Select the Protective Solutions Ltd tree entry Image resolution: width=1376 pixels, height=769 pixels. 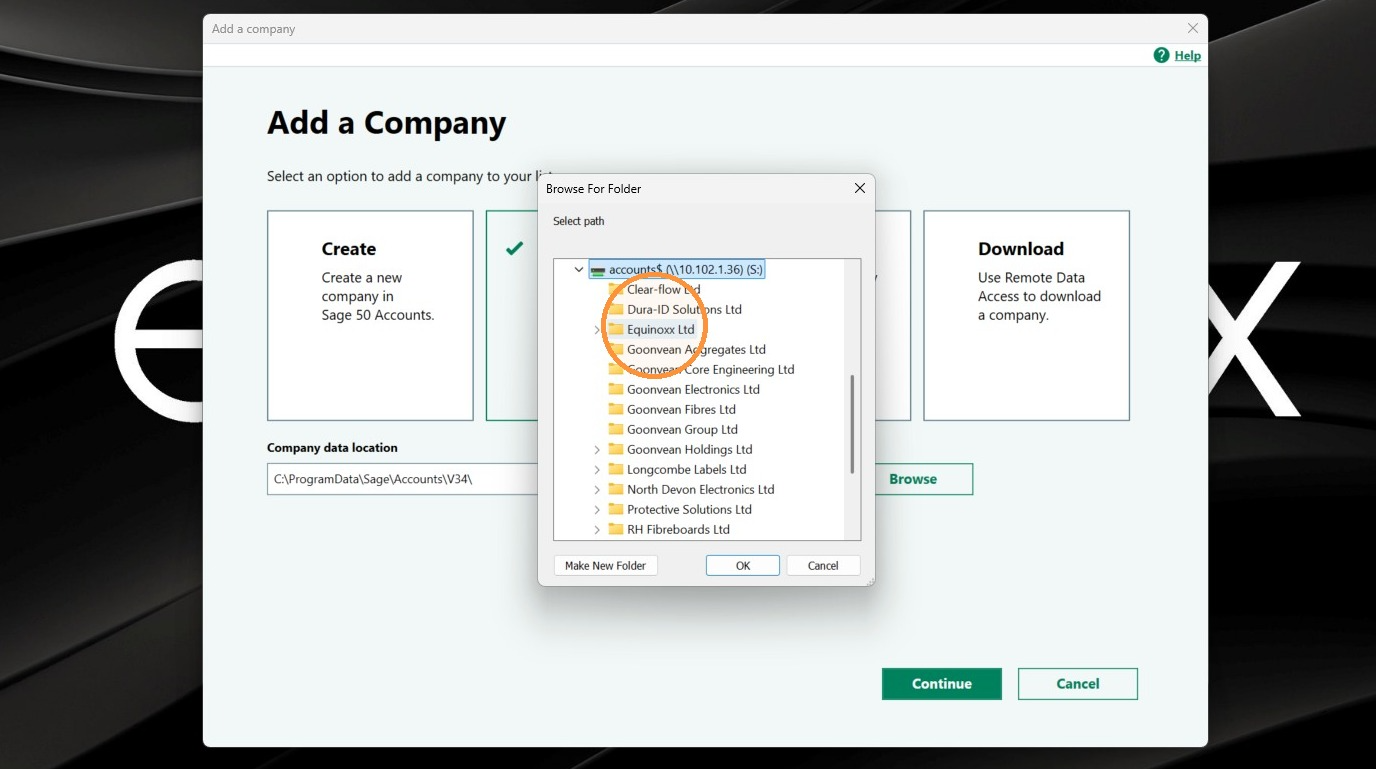[689, 509]
